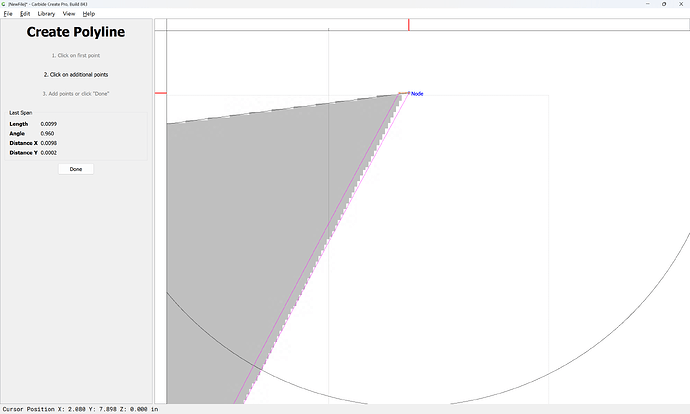Open the Library menu
This screenshot has width=690, height=414.
(x=46, y=14)
